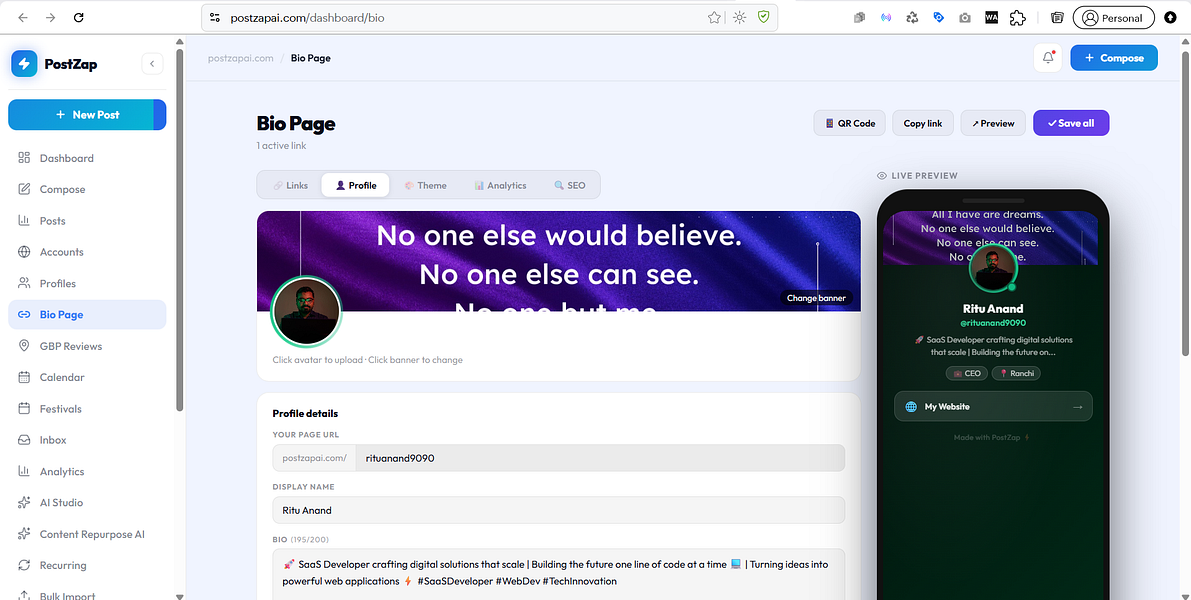Viewport: 1191px width, 600px height.
Task: Click the blue Compose button
Action: (1114, 58)
